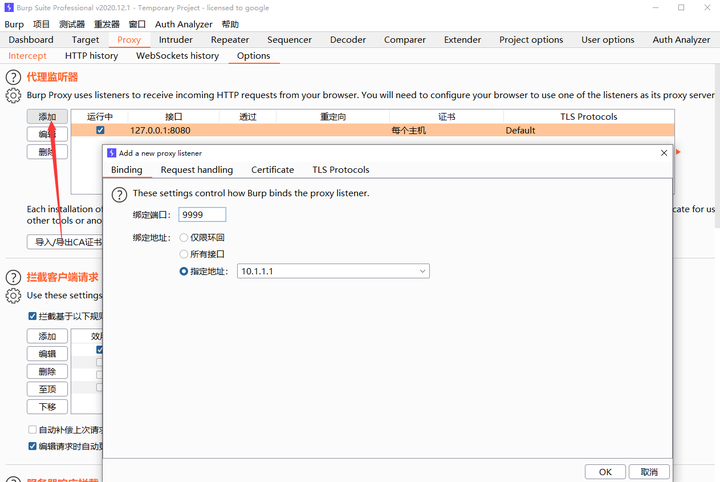Select Binding tab in dialog
Image resolution: width=720 pixels, height=482 pixels.
click(x=127, y=170)
